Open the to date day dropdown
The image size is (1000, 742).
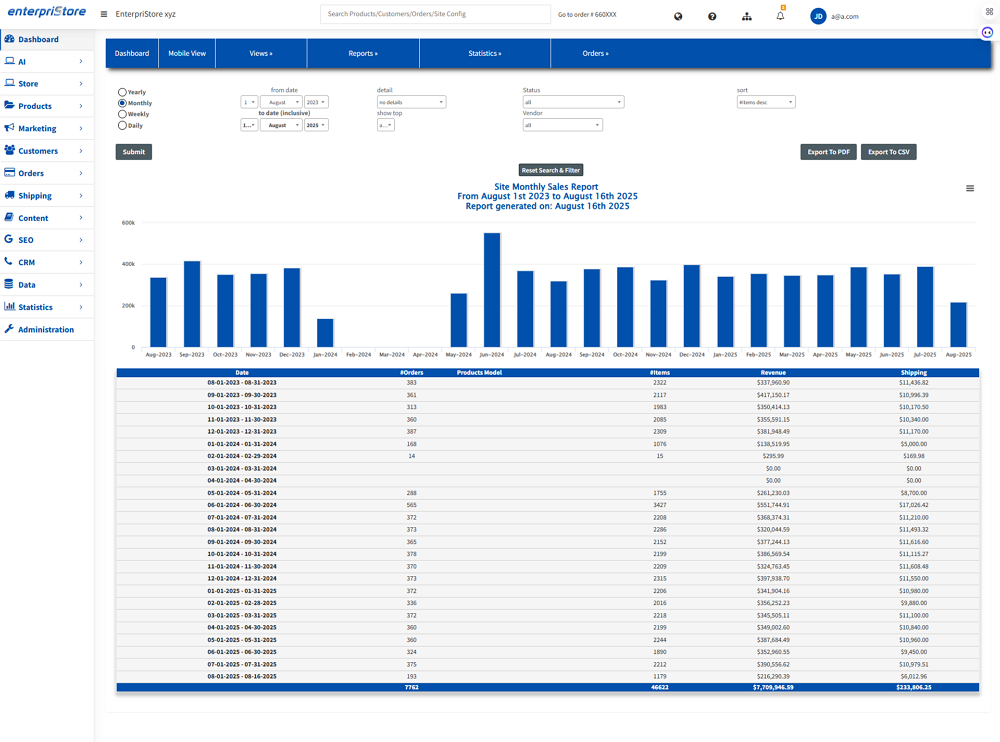[249, 125]
